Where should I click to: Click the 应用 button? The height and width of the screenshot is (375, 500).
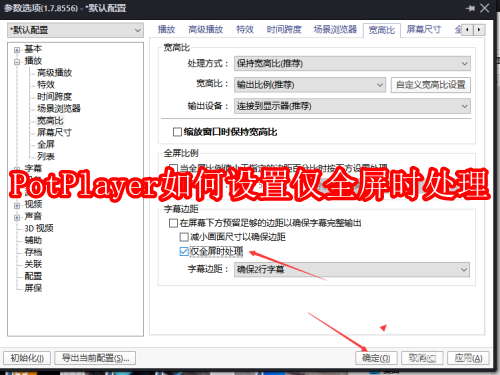click(x=468, y=358)
